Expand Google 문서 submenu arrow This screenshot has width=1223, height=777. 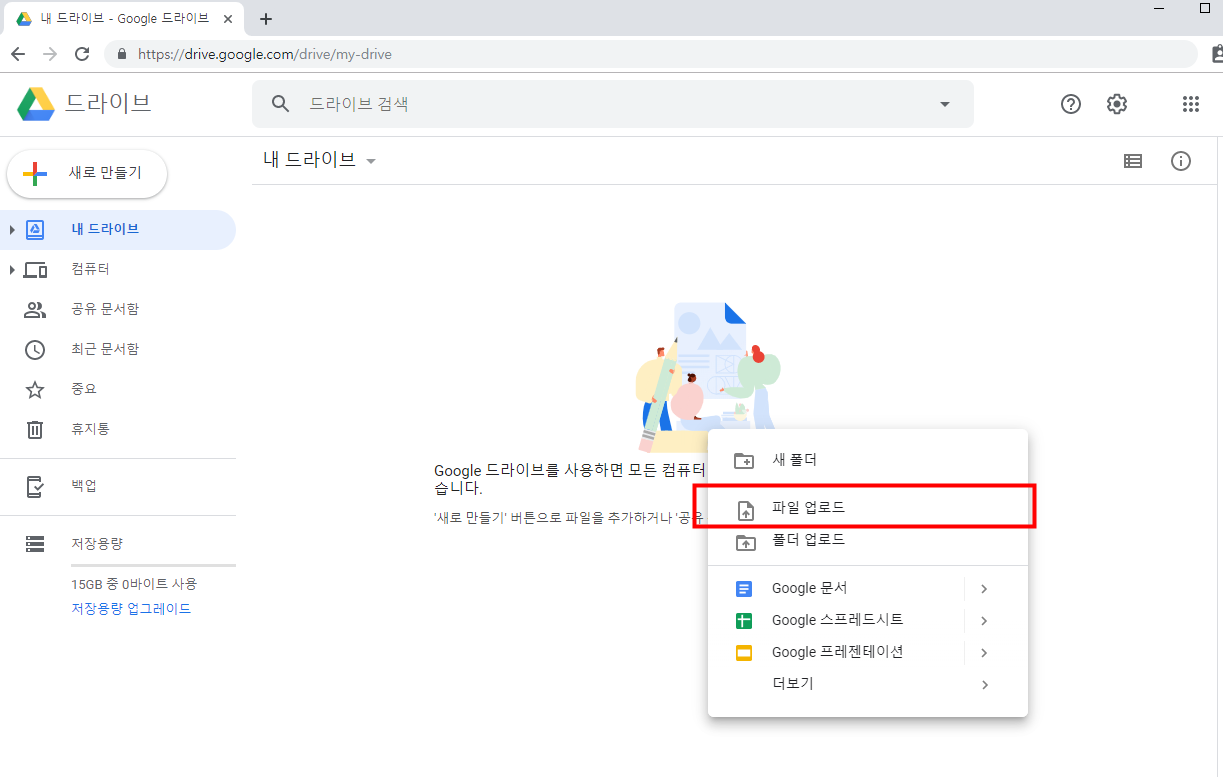click(984, 589)
